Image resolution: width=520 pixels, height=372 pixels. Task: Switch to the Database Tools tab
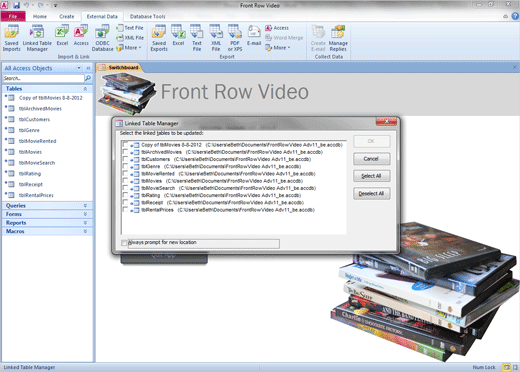coord(147,16)
